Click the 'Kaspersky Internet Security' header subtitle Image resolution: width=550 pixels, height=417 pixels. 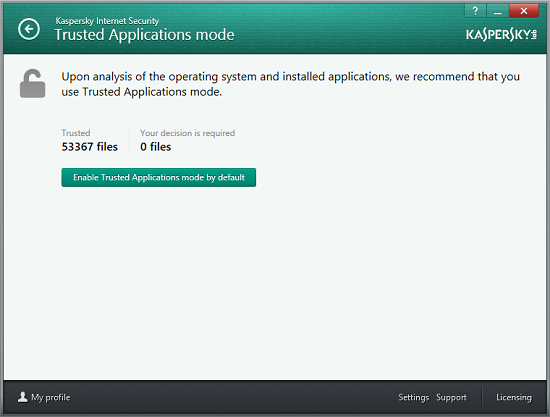click(x=107, y=21)
